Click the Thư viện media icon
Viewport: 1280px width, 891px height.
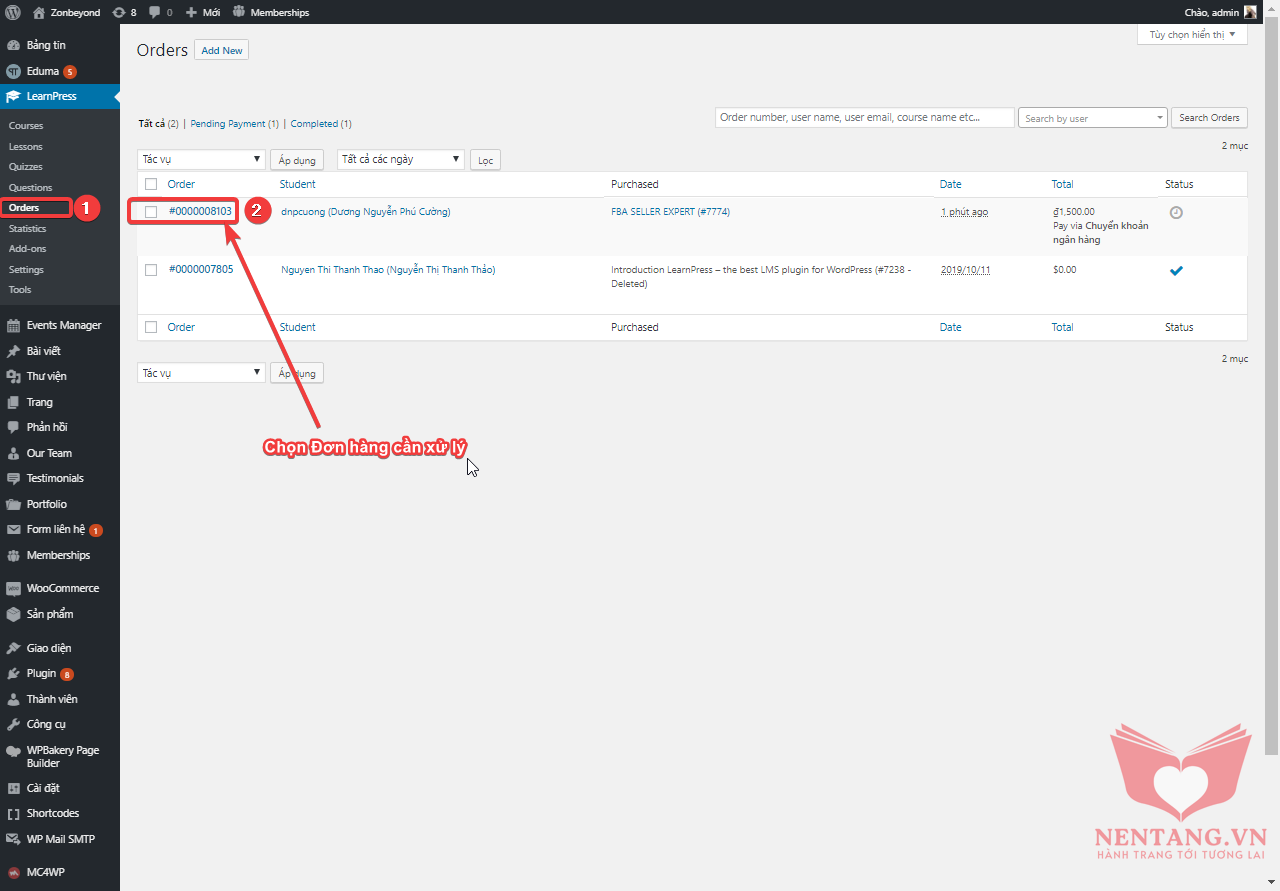coord(13,376)
